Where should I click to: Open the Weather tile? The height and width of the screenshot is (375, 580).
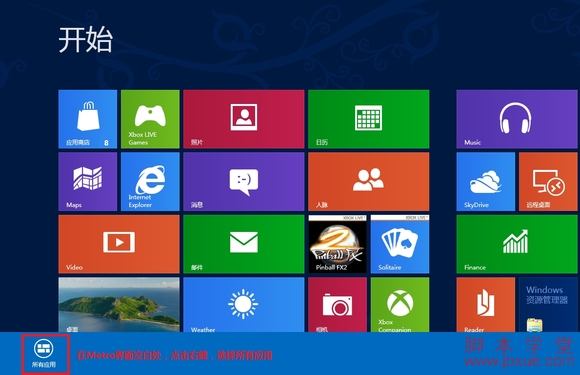click(244, 305)
